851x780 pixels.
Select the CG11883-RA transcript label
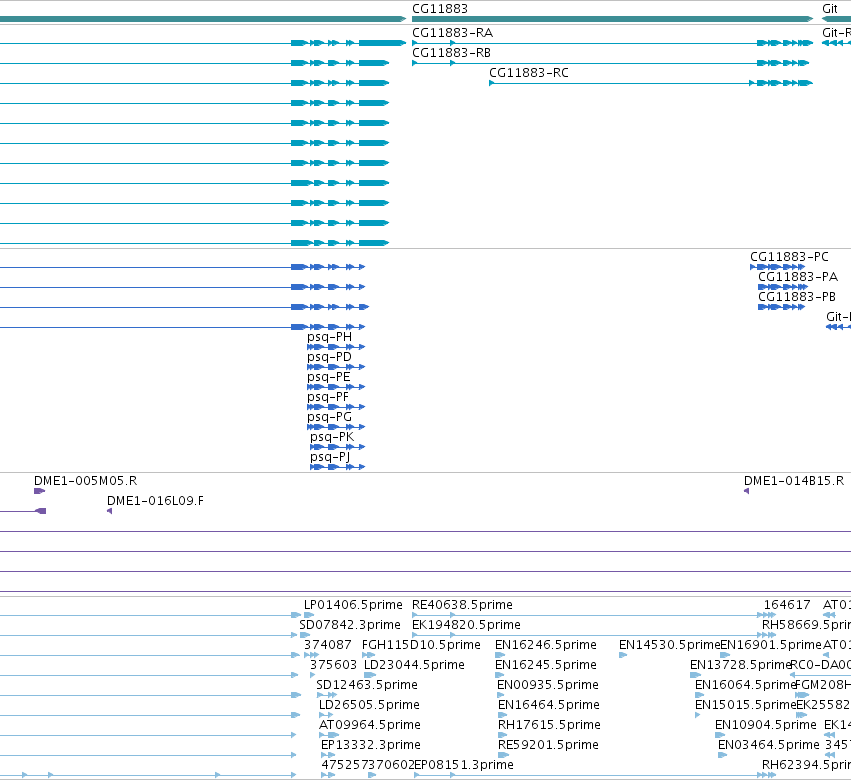pyautogui.click(x=453, y=33)
